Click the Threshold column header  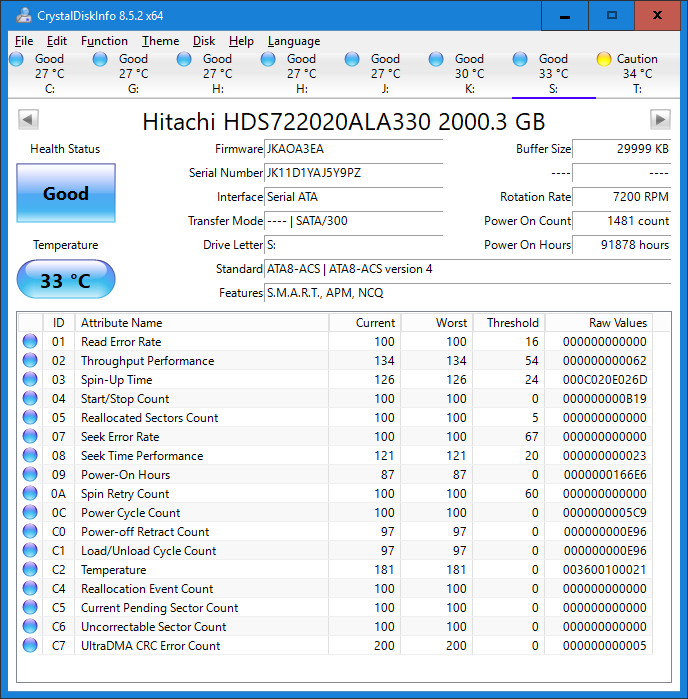point(509,322)
